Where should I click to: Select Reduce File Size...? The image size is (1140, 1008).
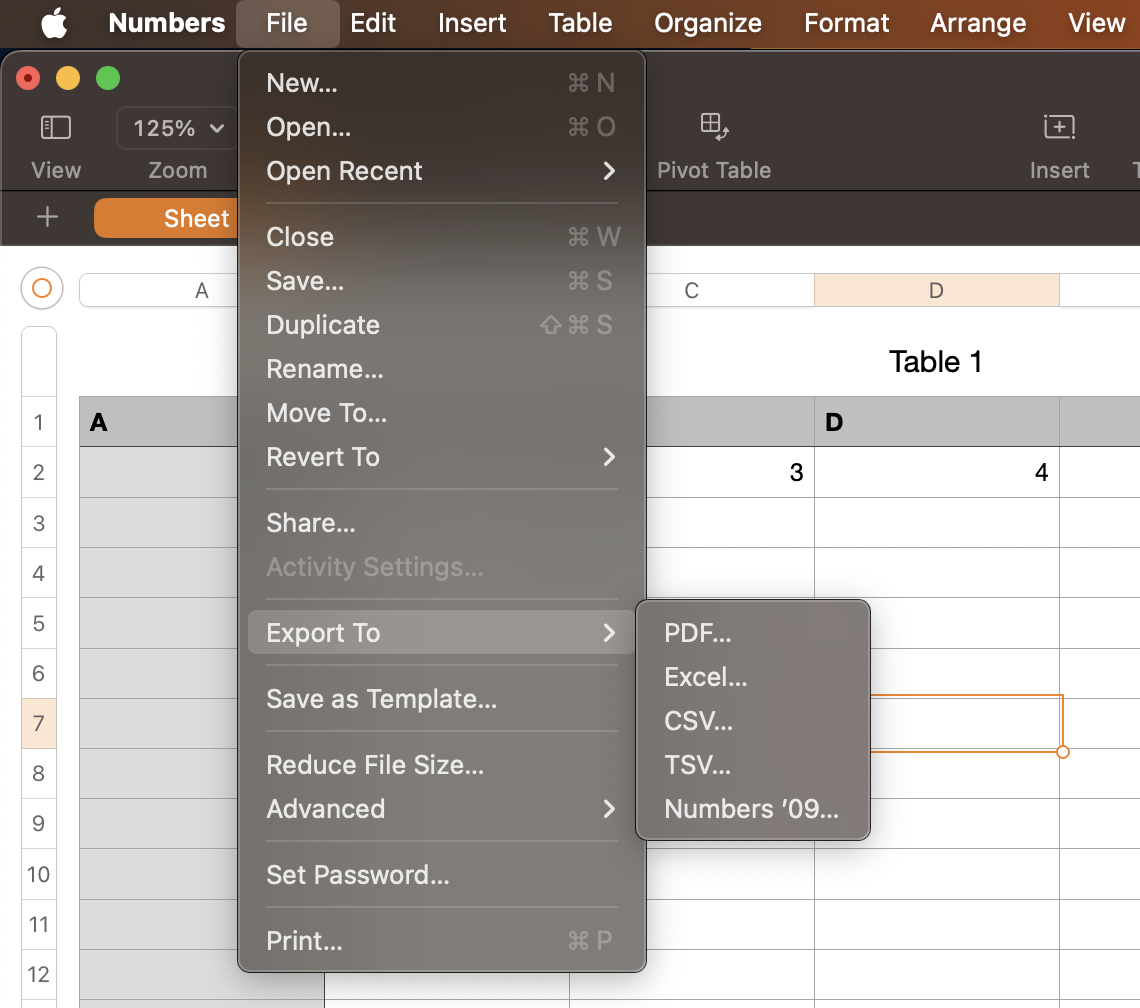(442, 765)
